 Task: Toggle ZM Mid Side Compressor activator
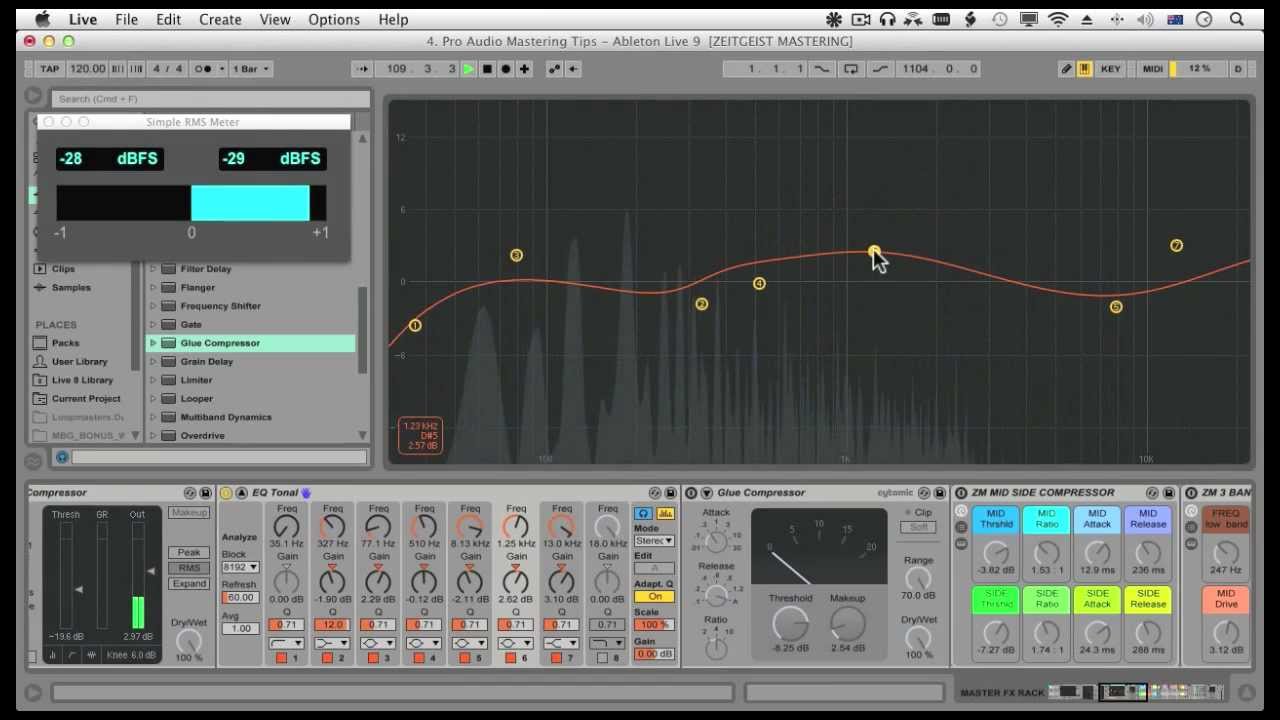coord(961,493)
